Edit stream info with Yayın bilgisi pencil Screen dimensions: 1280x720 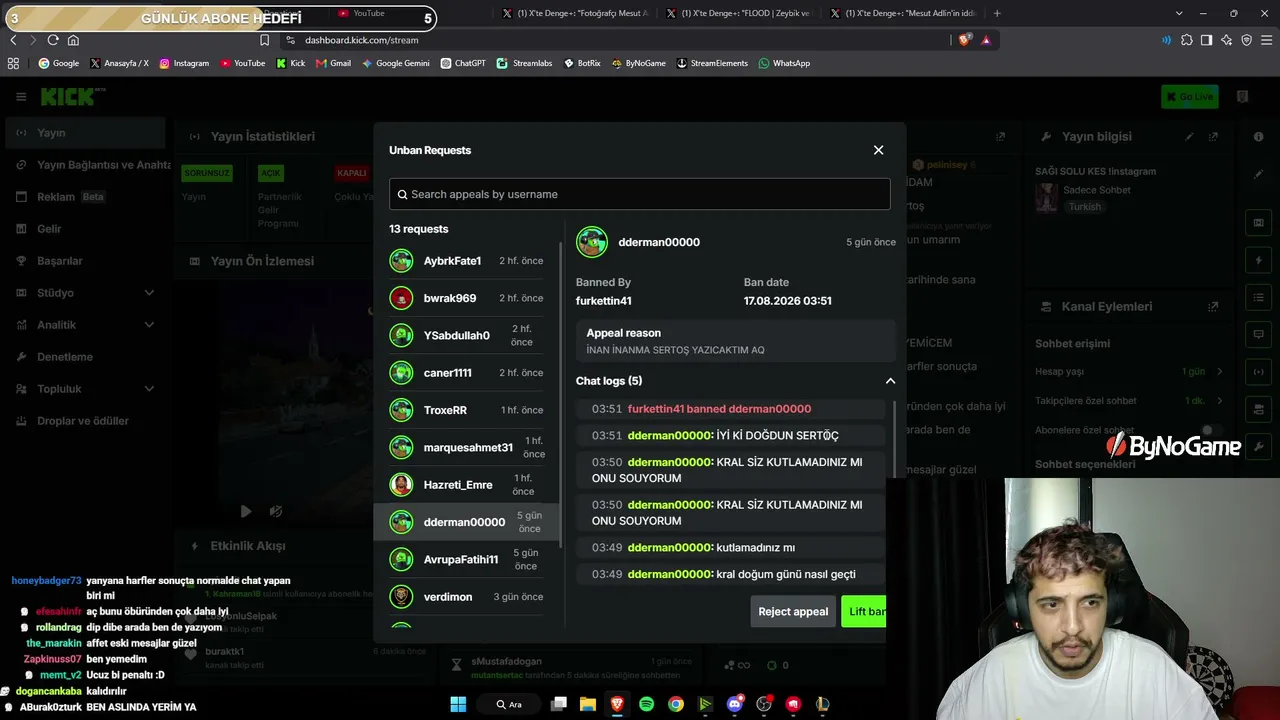[1189, 137]
